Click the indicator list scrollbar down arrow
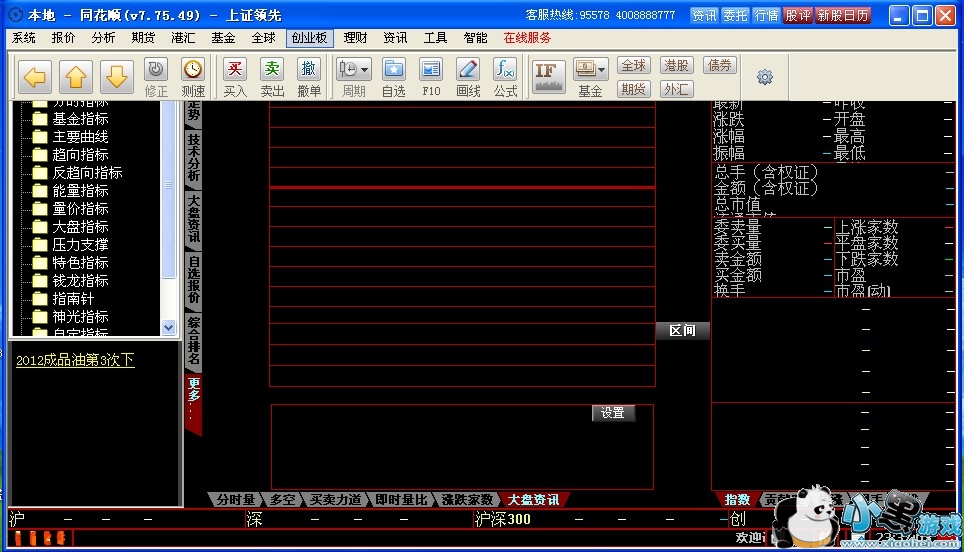Viewport: 964px width, 552px height. pos(168,327)
